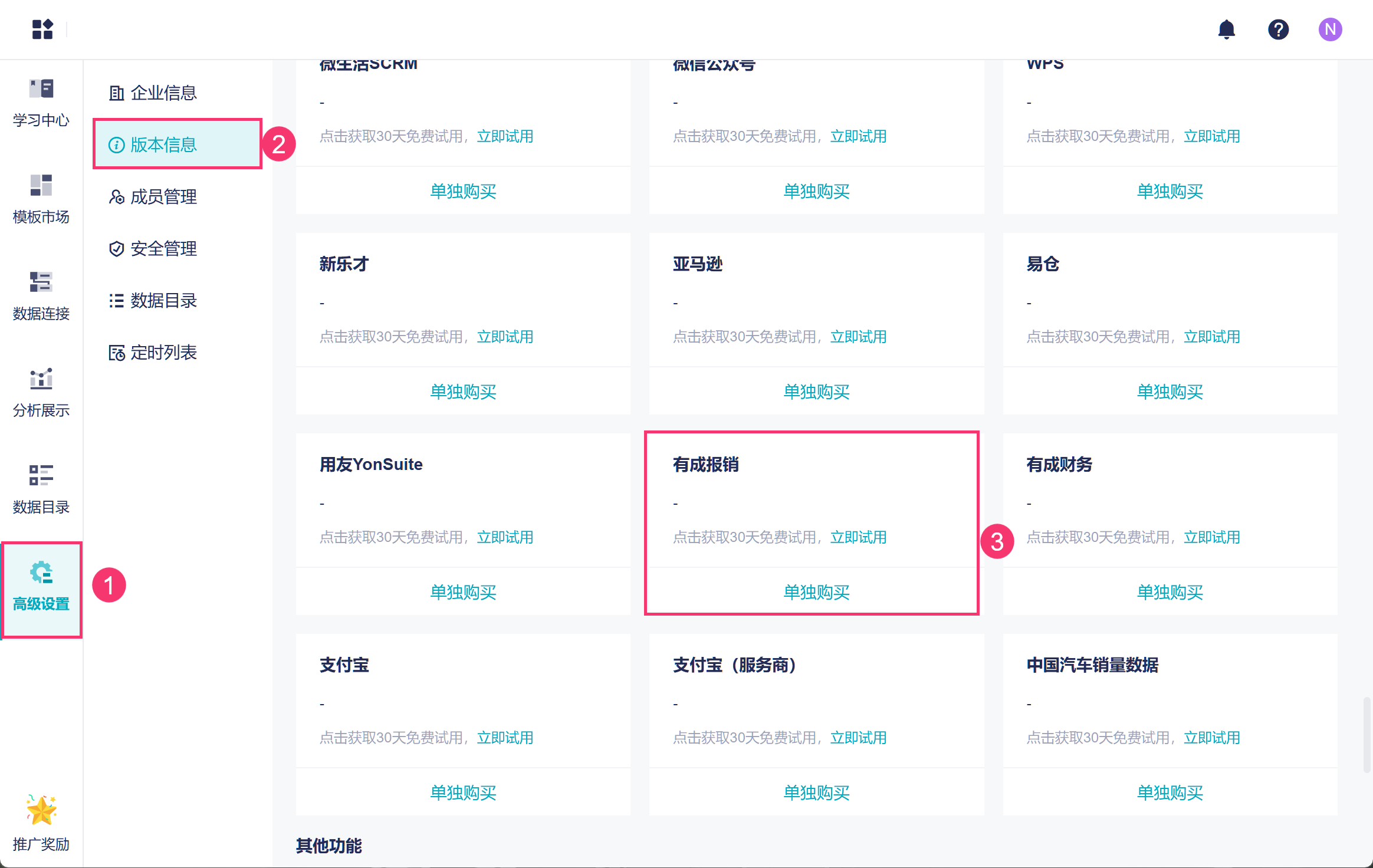The image size is (1373, 868).
Task: Open the help question mark icon
Action: pyautogui.click(x=1278, y=29)
